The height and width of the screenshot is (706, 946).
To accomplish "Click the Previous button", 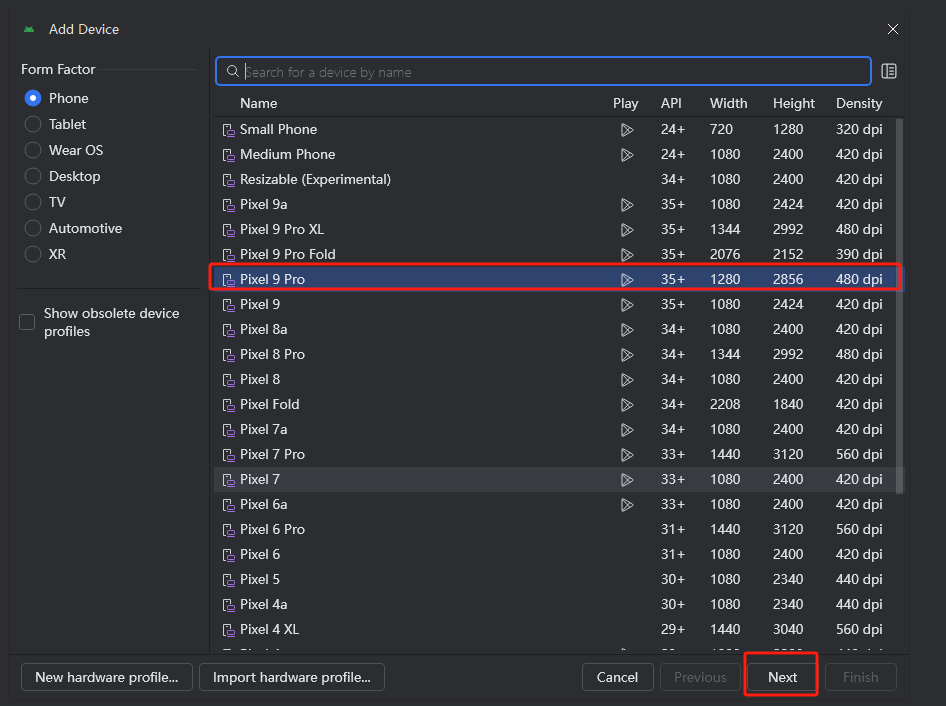I will tap(700, 677).
